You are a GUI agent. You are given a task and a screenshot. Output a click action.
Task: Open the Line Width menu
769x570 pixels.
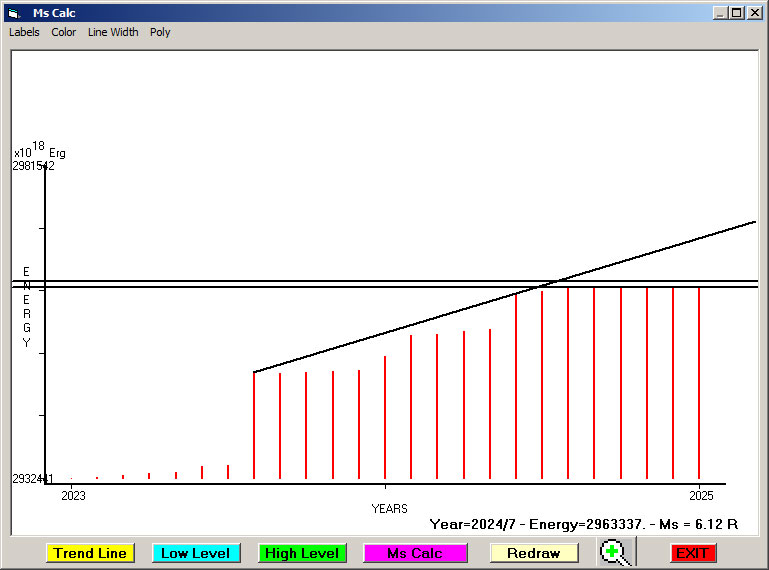(x=113, y=32)
